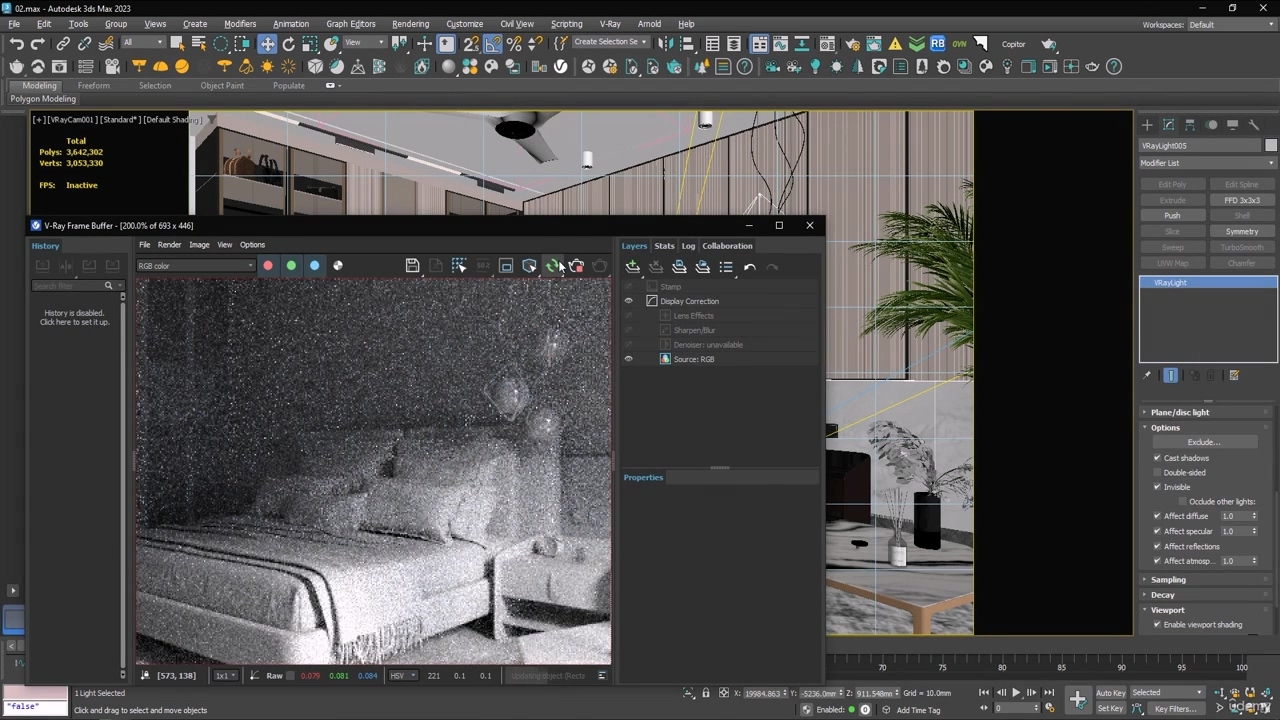Image resolution: width=1280 pixels, height=720 pixels.
Task: Toggle the red channel in frame buffer
Action: [268, 266]
